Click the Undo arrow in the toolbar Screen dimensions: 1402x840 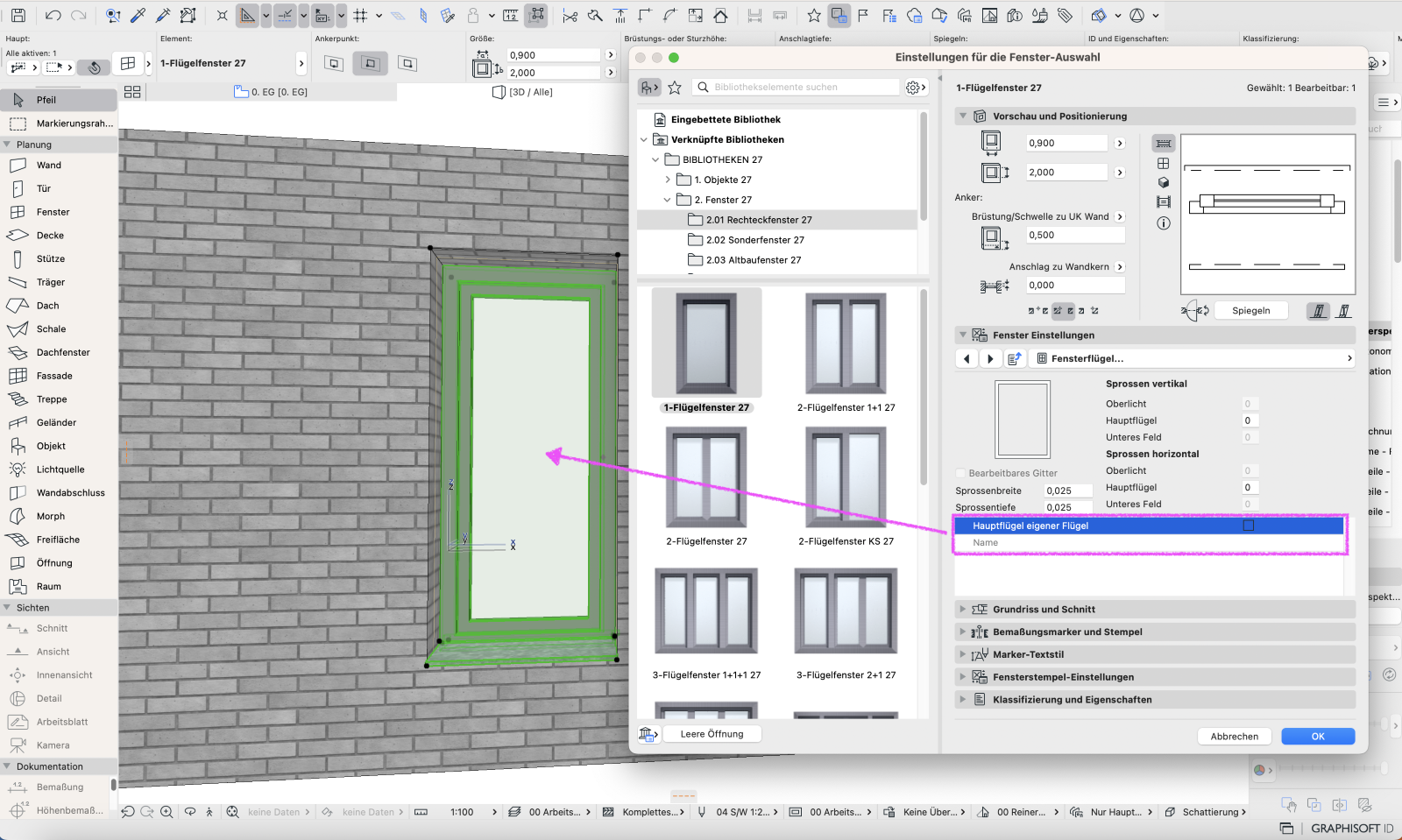53,15
